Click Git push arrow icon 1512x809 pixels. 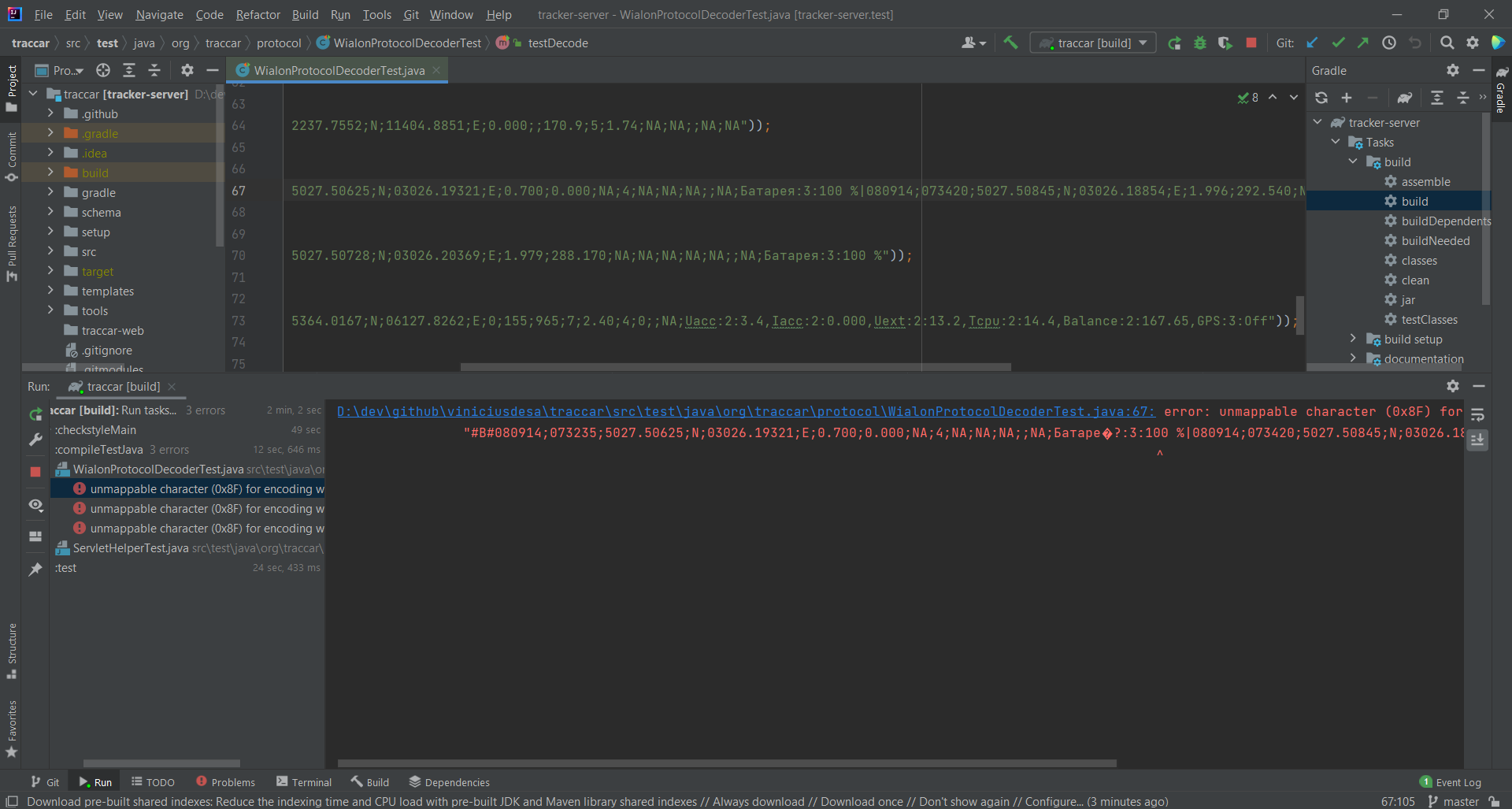tap(1363, 43)
